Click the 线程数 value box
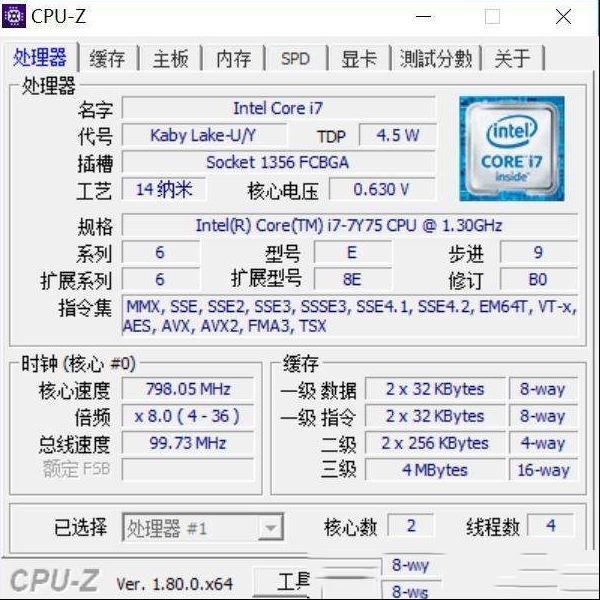The height and width of the screenshot is (600, 600). coord(551,525)
